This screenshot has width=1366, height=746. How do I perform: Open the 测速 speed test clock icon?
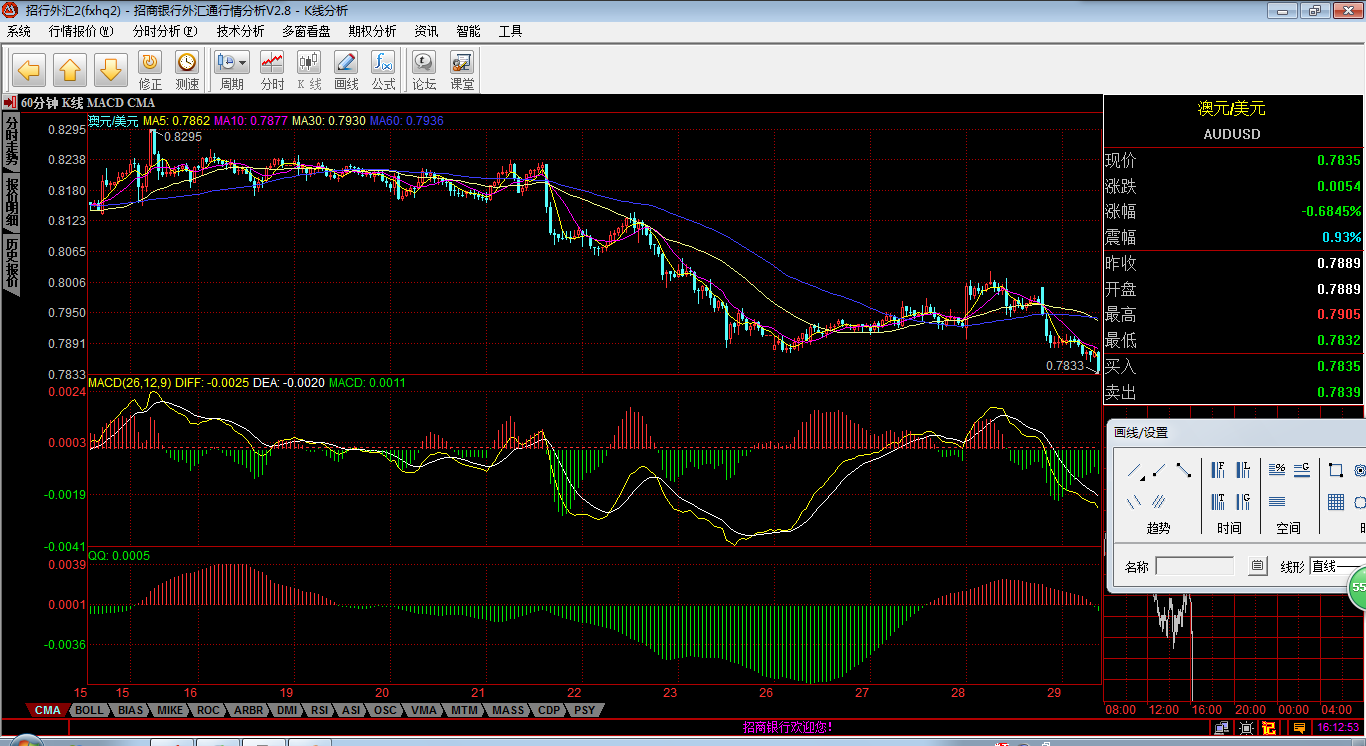pos(187,64)
